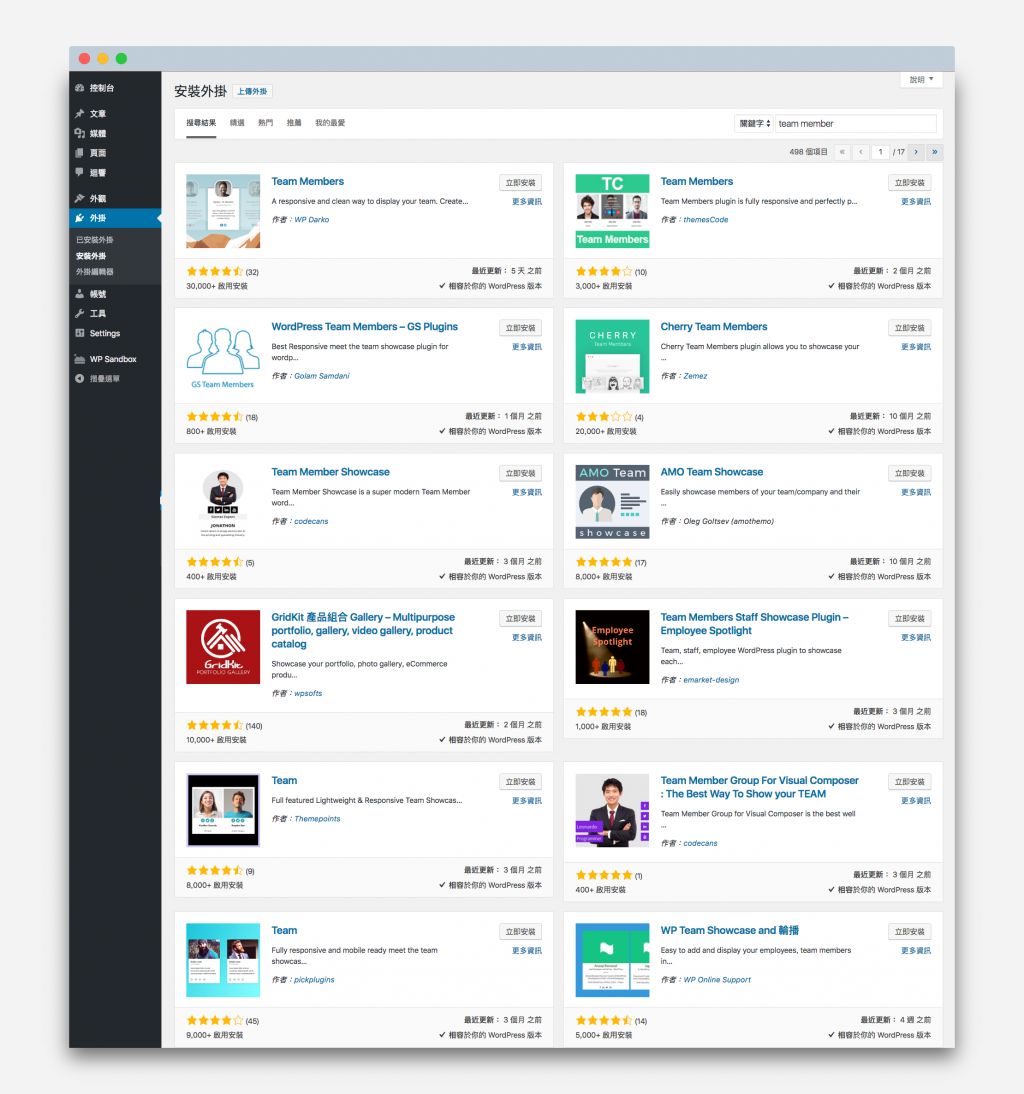Install WP Team Showcase and 輪播

910,931
